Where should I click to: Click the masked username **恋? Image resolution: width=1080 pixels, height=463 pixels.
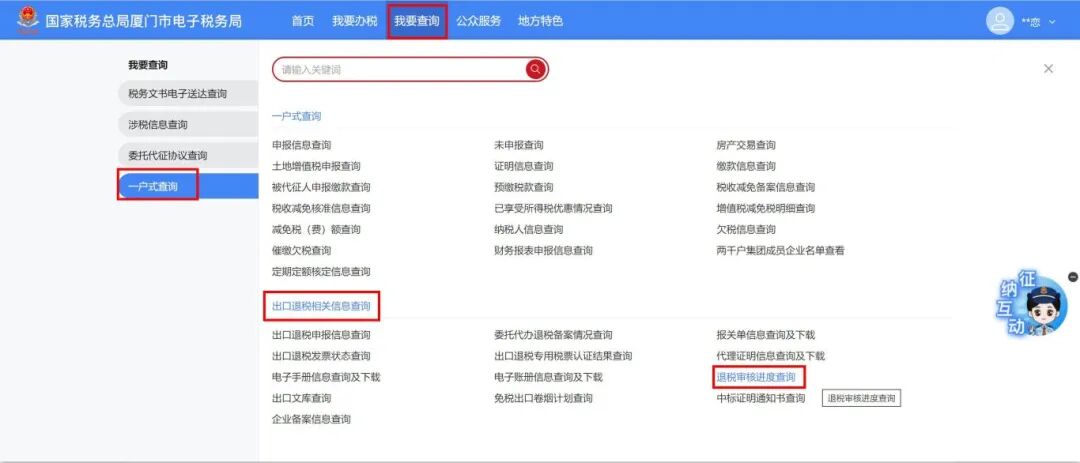pos(1031,22)
